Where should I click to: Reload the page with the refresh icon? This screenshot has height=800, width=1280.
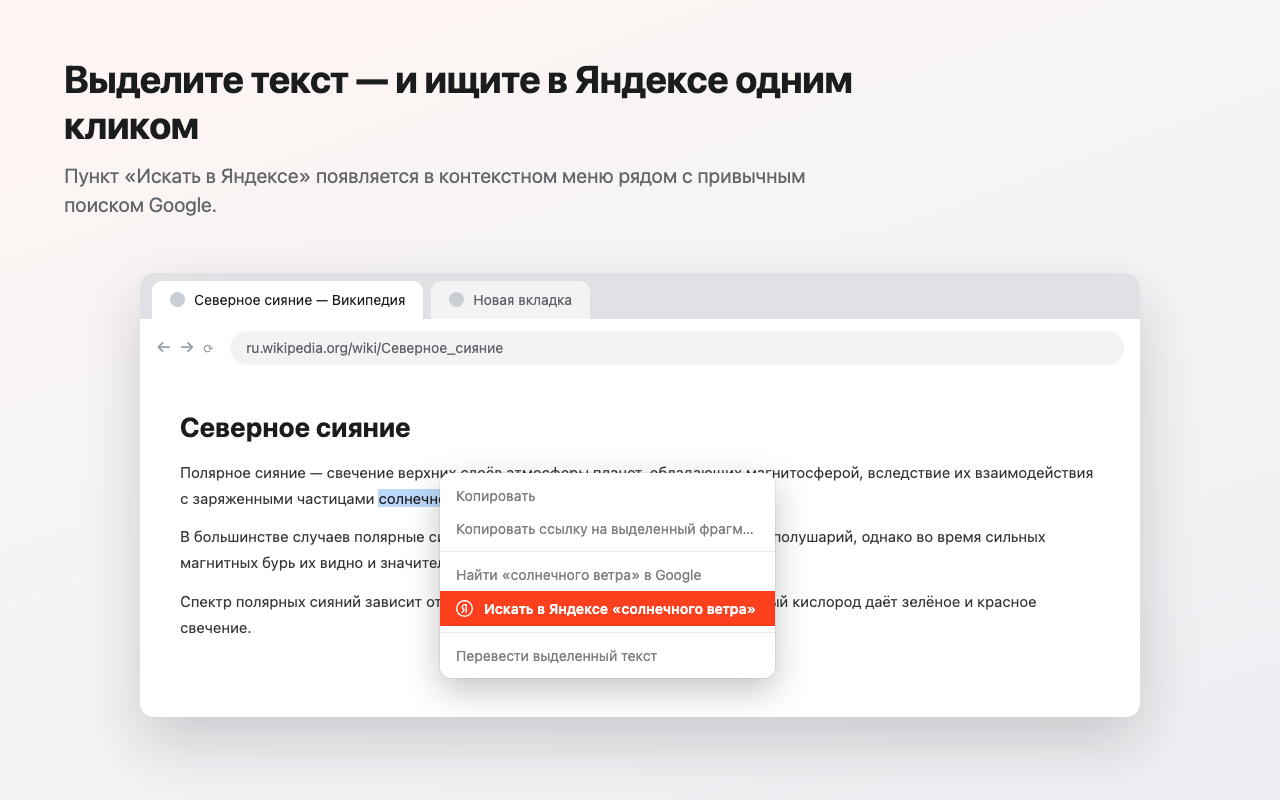pyautogui.click(x=208, y=348)
